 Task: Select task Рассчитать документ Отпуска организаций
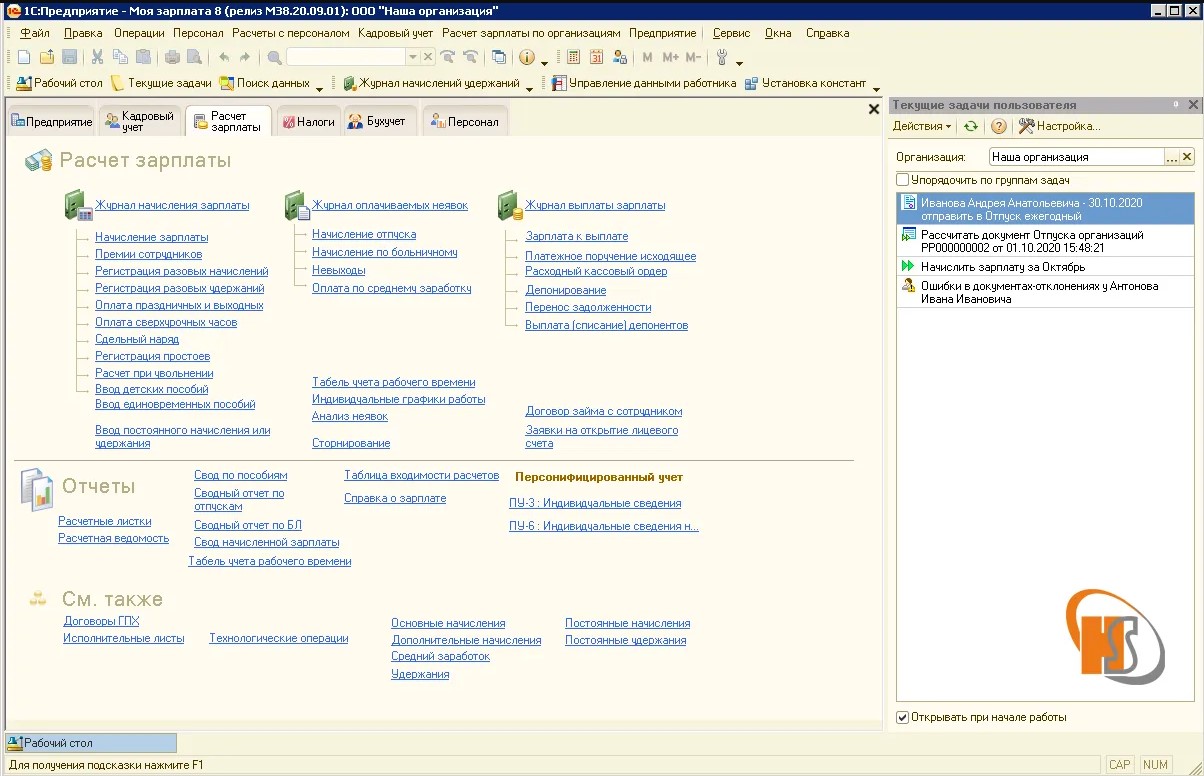(1047, 241)
